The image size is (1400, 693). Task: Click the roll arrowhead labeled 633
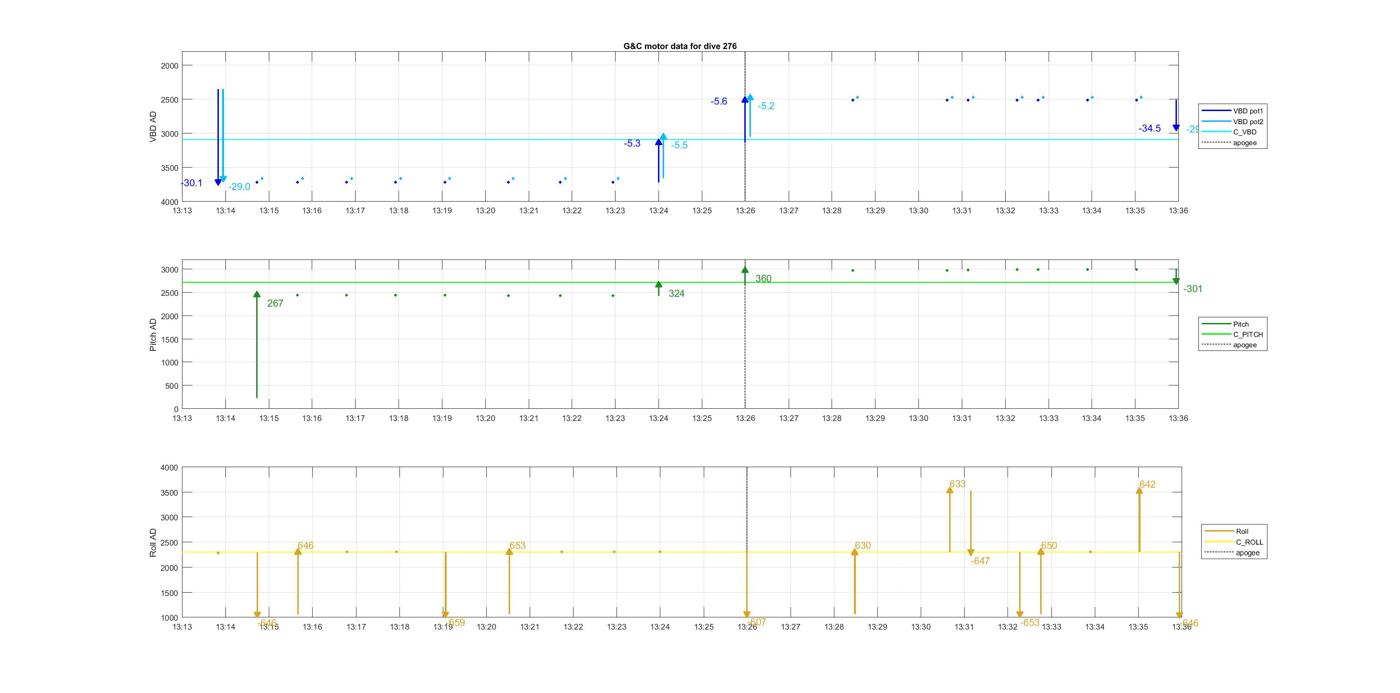(x=950, y=490)
